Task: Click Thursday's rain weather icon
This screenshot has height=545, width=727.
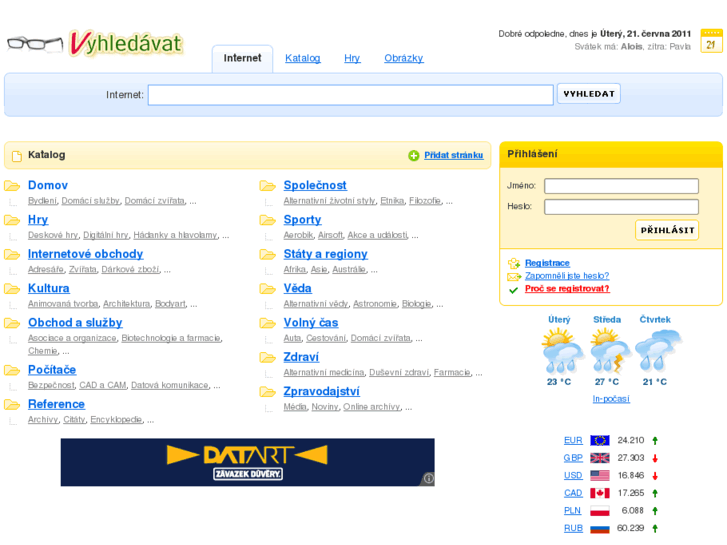Action: coord(657,351)
